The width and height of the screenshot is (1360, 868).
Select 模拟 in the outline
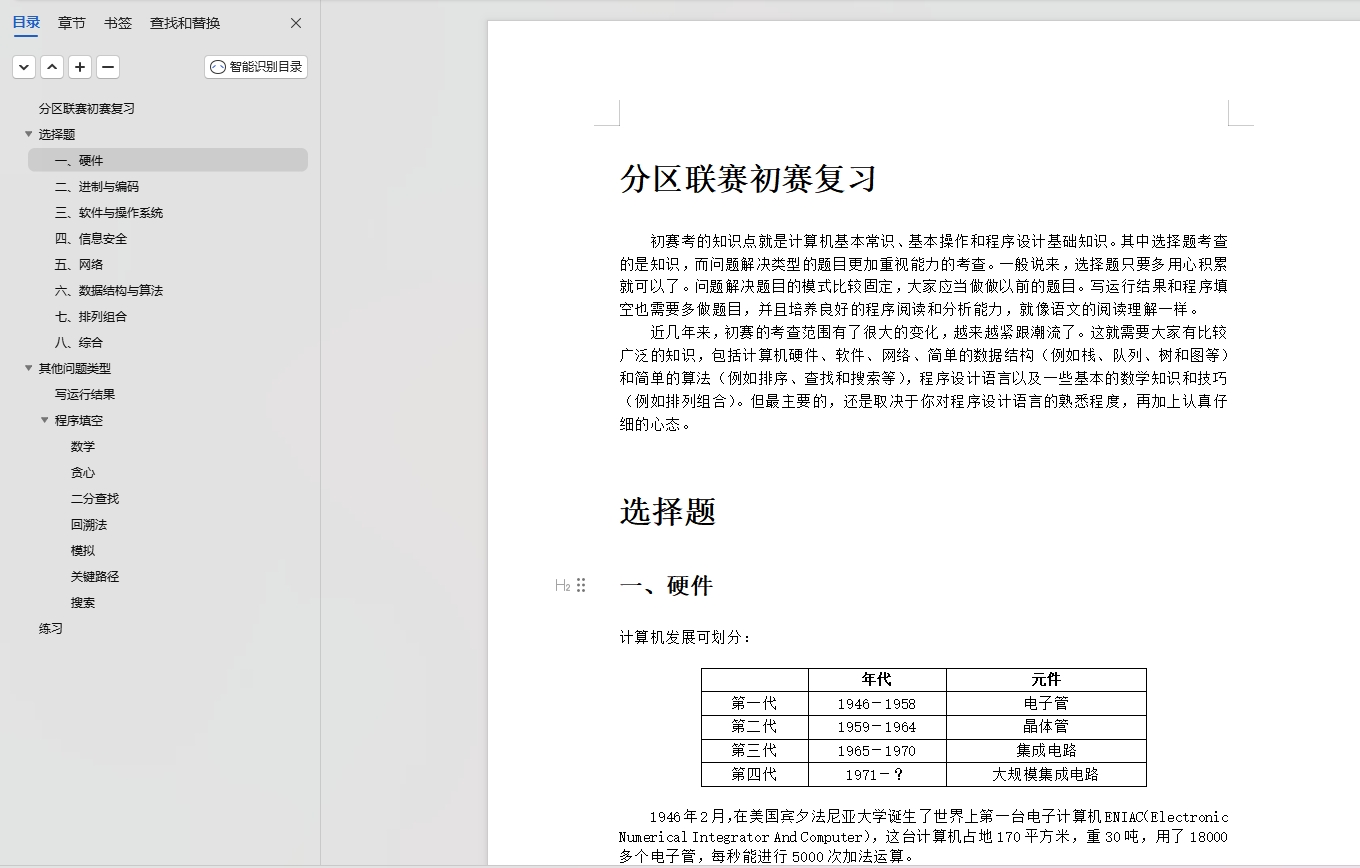(x=83, y=550)
